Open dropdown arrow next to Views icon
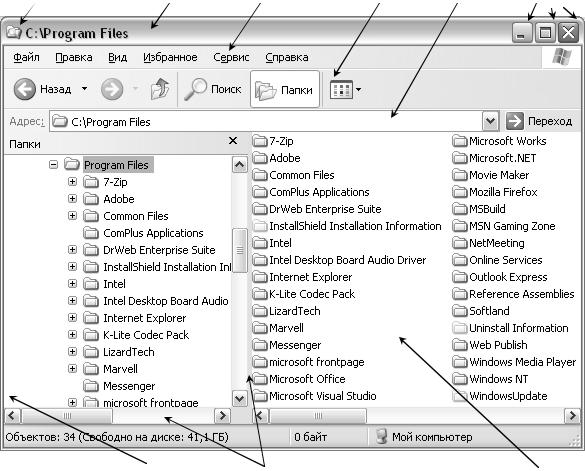 point(359,90)
